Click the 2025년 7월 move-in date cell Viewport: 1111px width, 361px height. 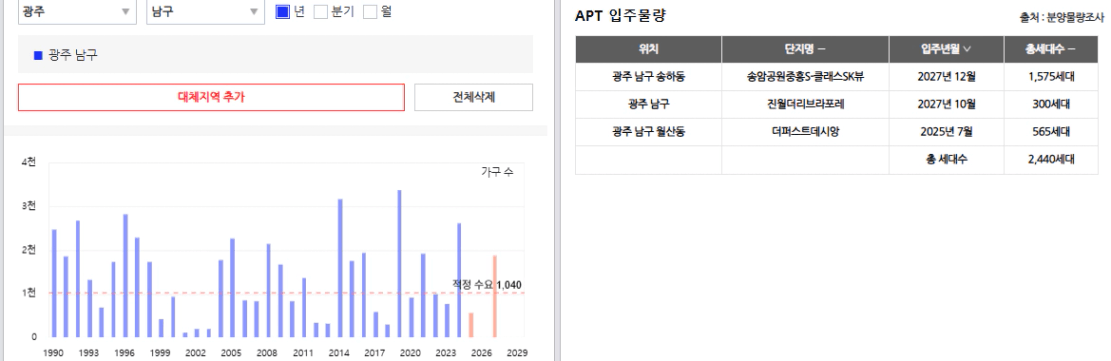(x=946, y=132)
